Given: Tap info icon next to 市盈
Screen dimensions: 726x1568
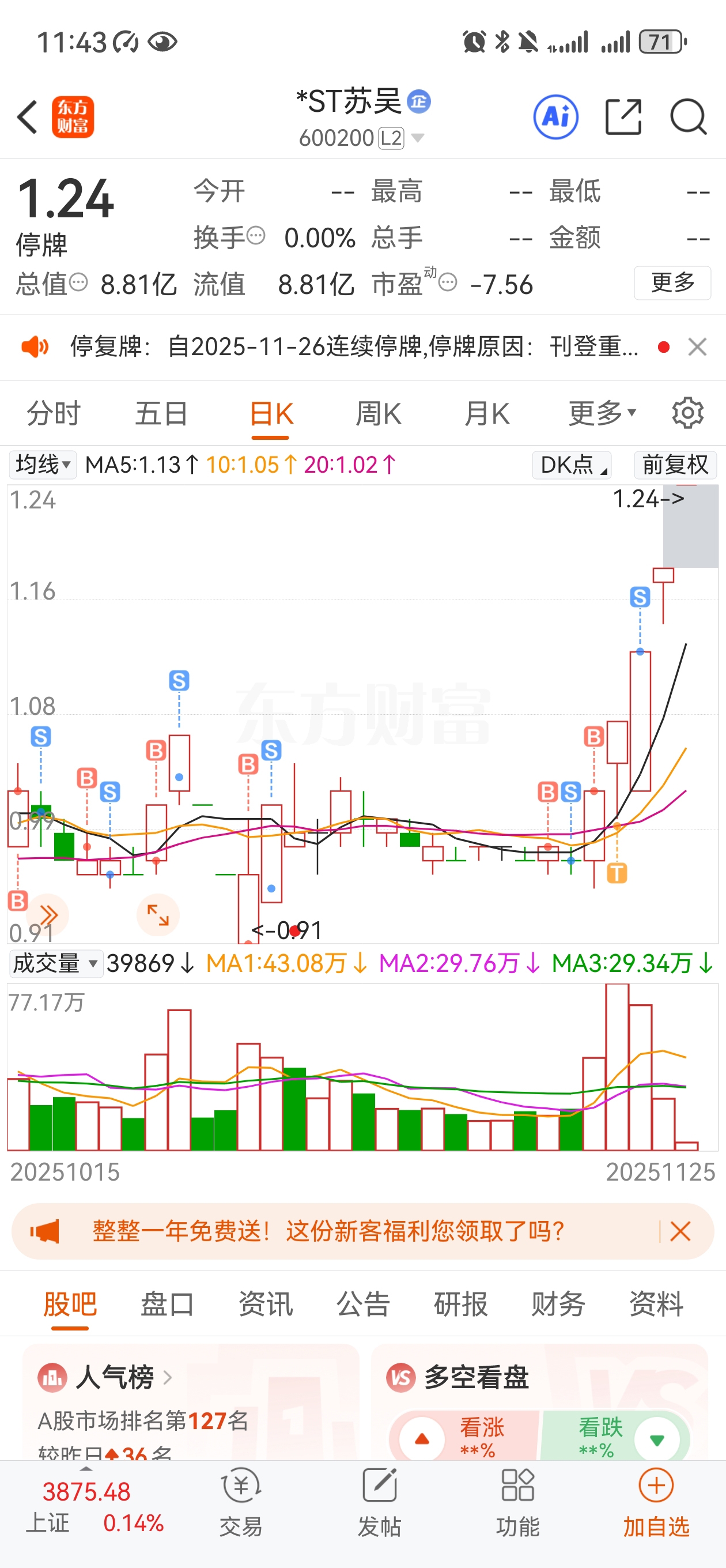Looking at the screenshot, I should (x=448, y=282).
